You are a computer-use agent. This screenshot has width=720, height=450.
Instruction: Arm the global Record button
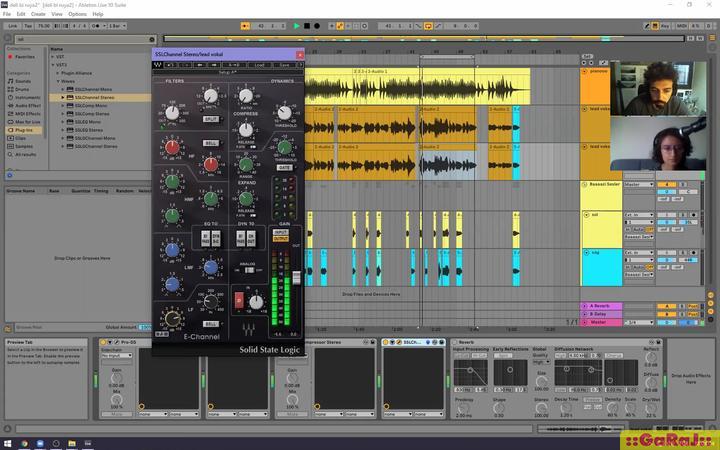[317, 26]
